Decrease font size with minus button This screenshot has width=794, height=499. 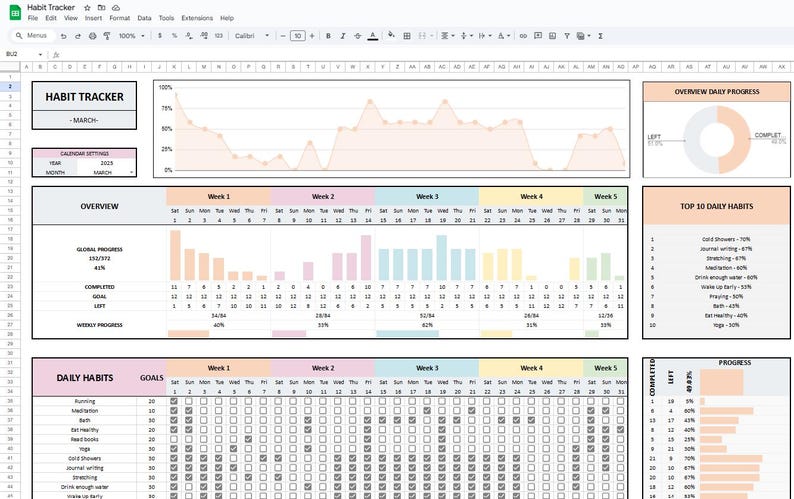click(283, 36)
